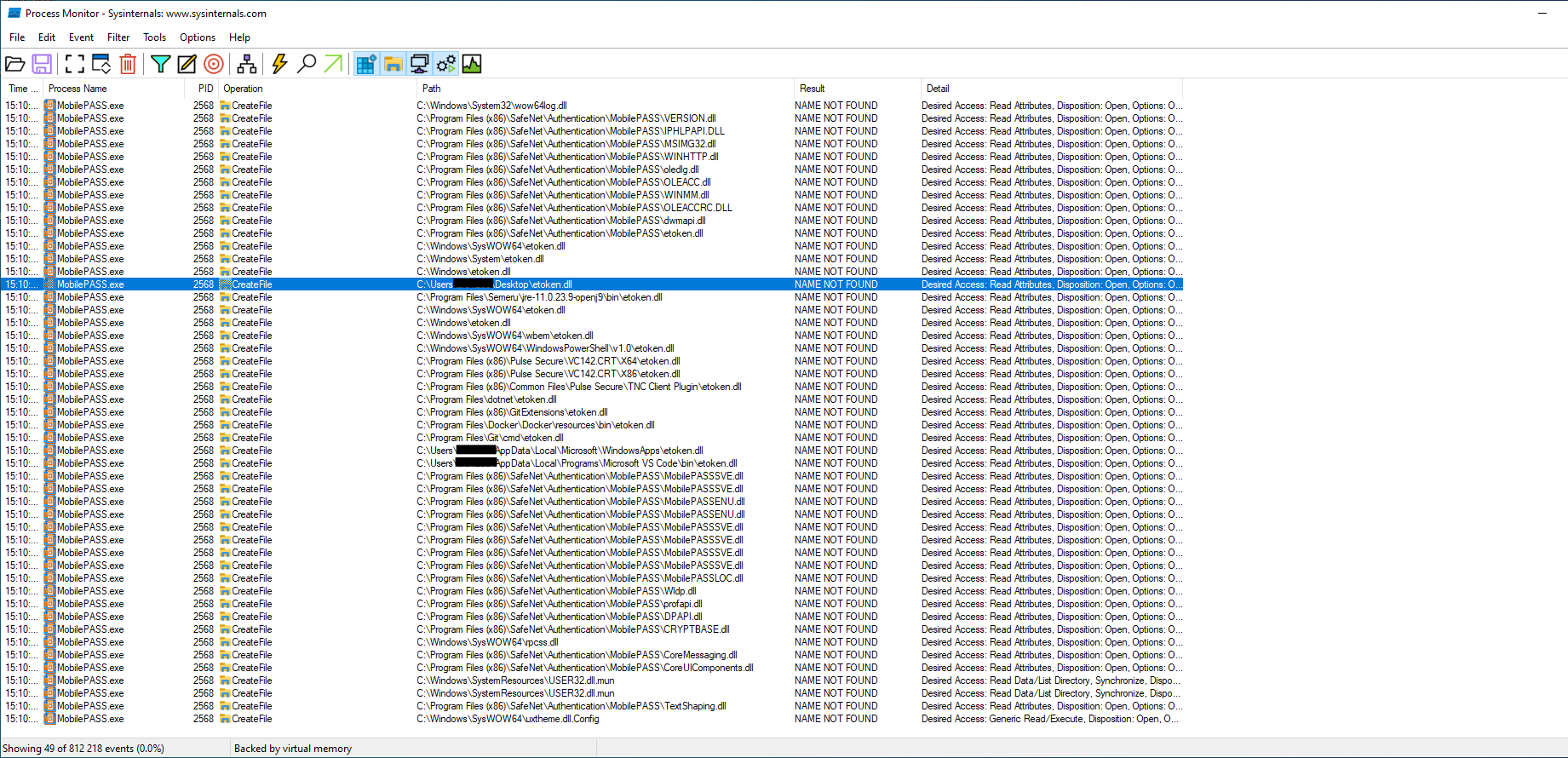Select the CoreMessaging.dll path row
Image resolution: width=1568 pixels, height=758 pixels.
[x=593, y=655]
